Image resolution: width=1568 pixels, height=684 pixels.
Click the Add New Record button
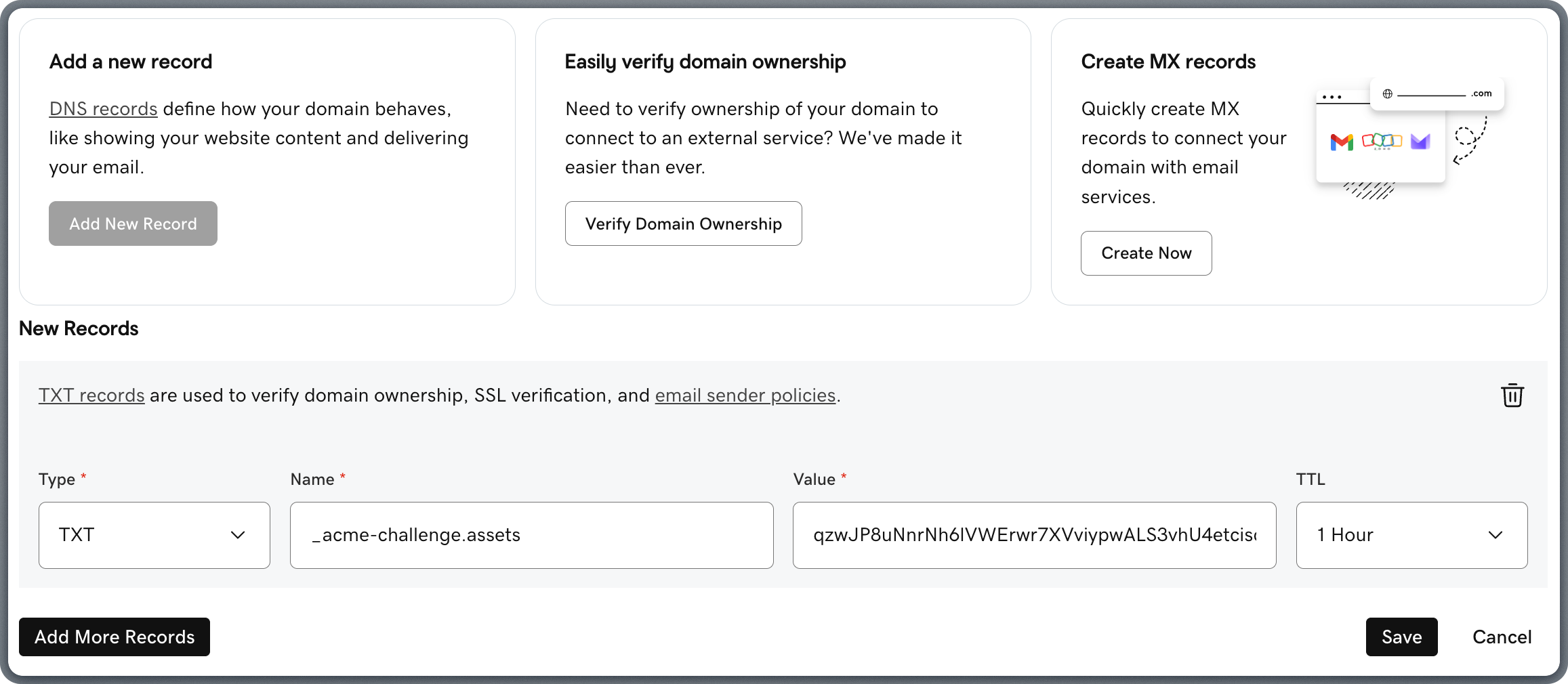coord(133,223)
